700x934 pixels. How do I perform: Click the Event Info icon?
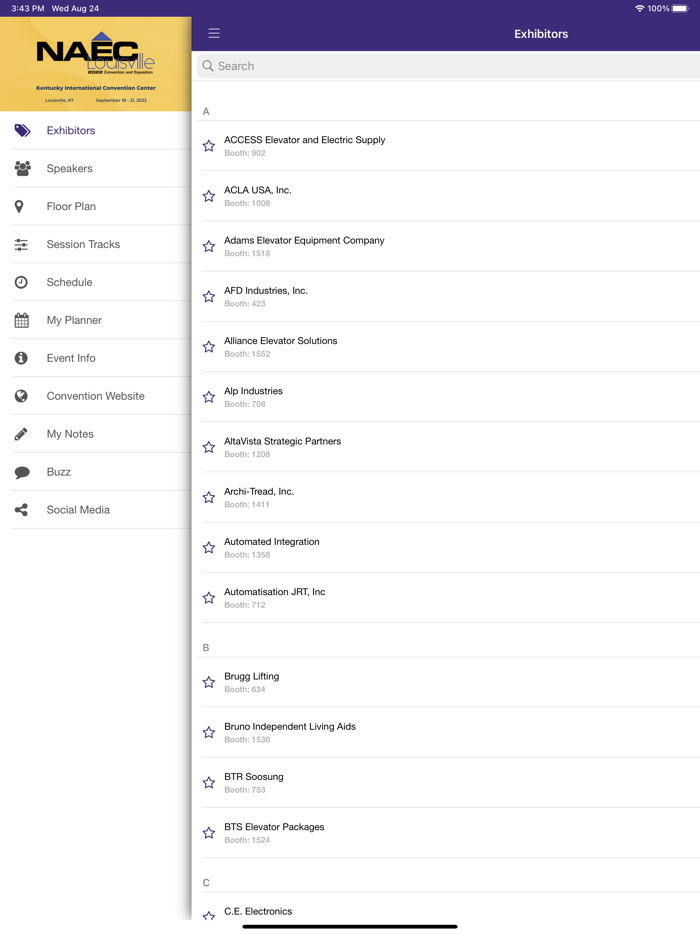tap(21, 358)
